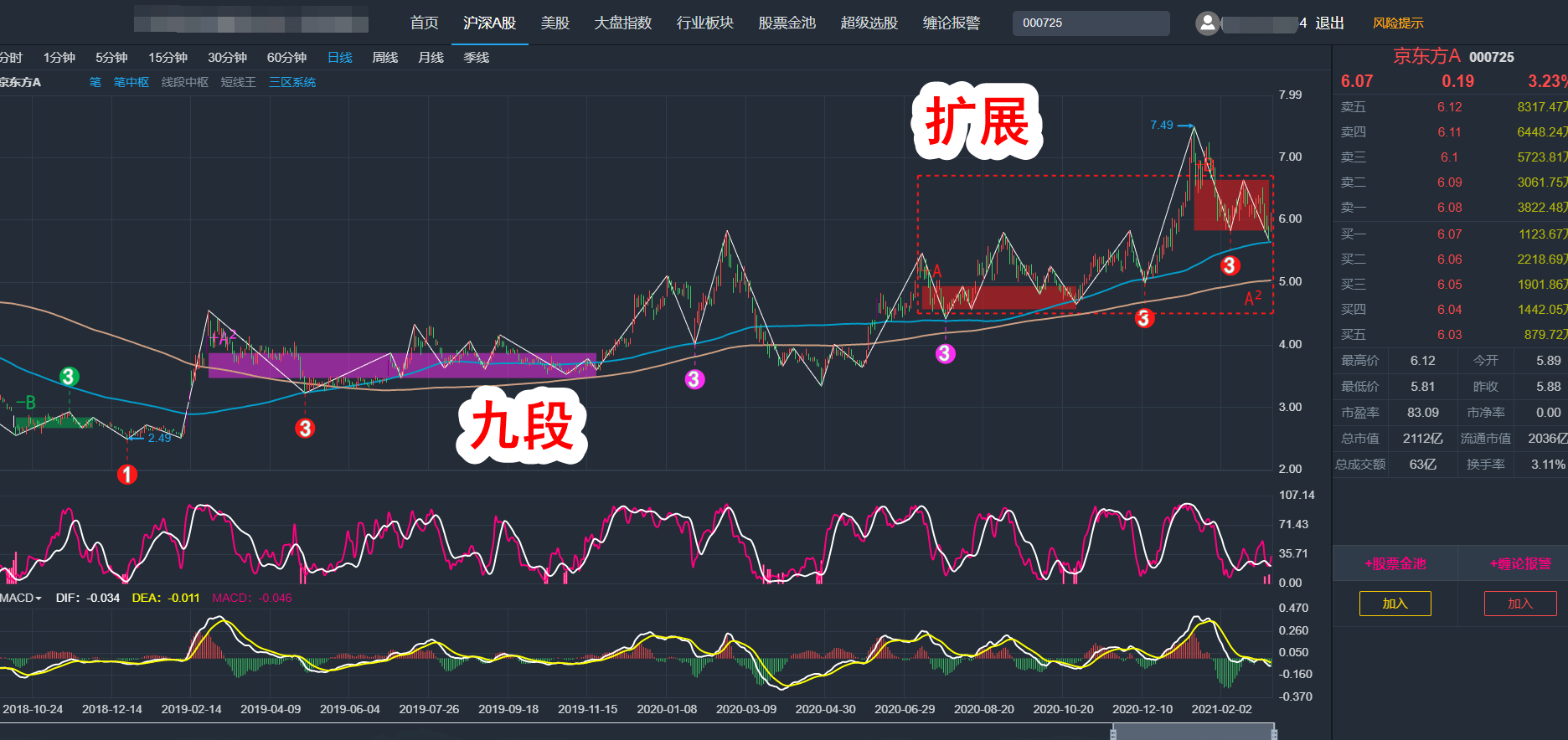This screenshot has height=740, width=1568.
Task: Click the user avatar icon
Action: coord(1207,23)
